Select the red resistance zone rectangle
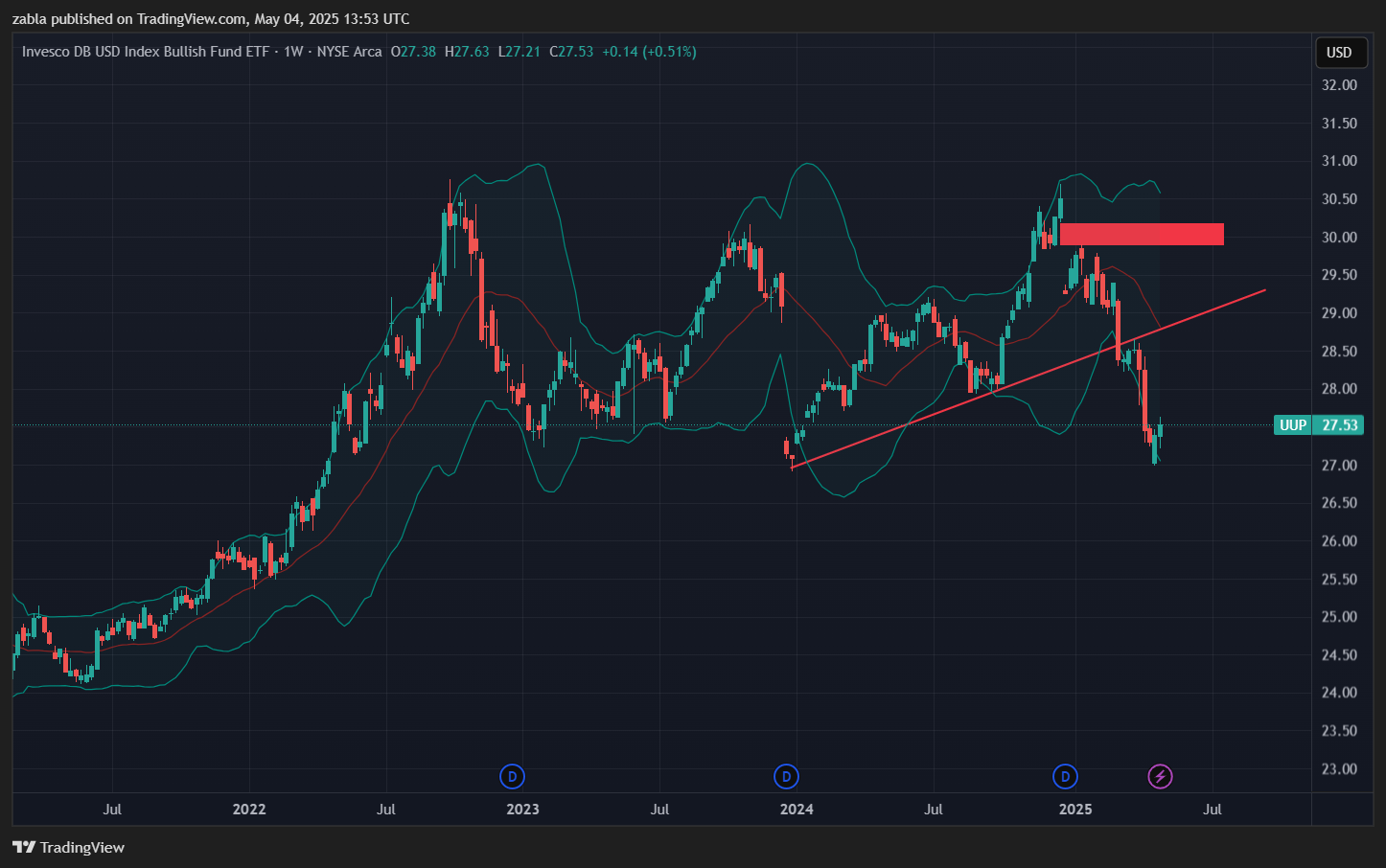This screenshot has height=868, width=1386. [1141, 234]
